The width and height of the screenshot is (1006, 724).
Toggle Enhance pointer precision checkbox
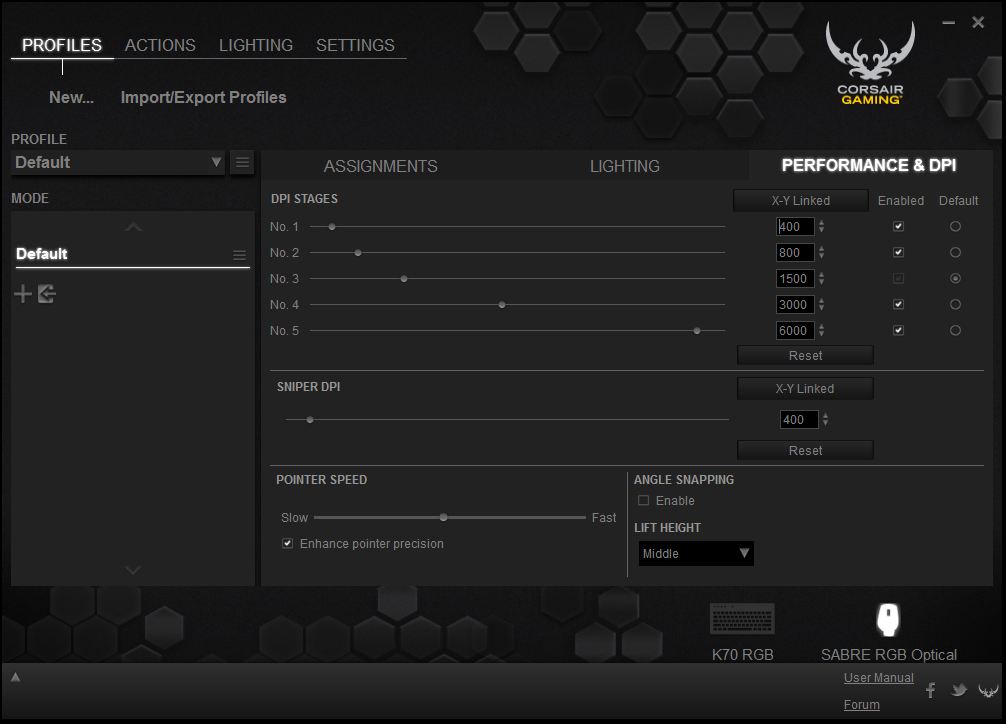(x=287, y=543)
